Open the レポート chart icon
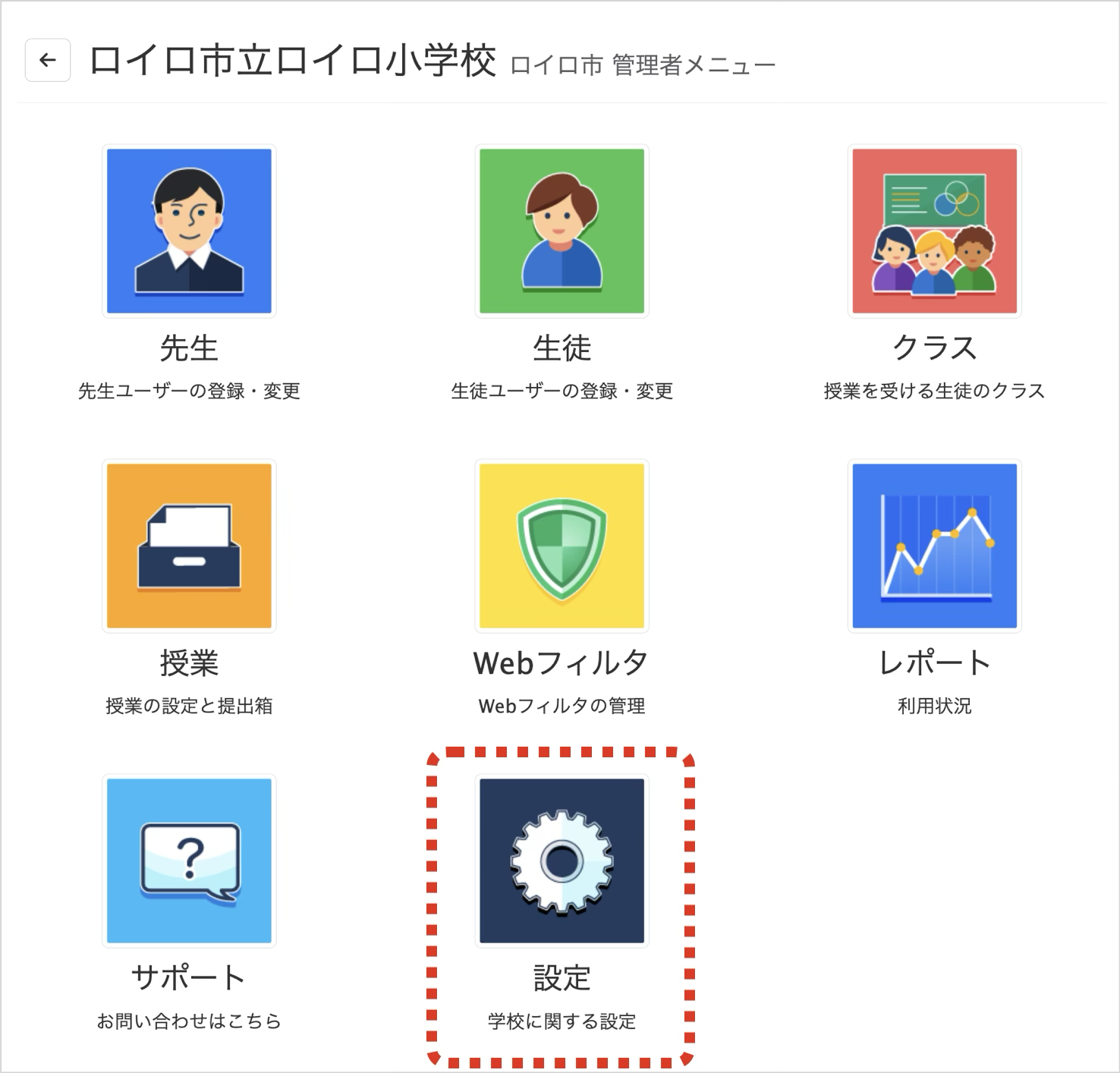This screenshot has width=1120, height=1073. 934,546
